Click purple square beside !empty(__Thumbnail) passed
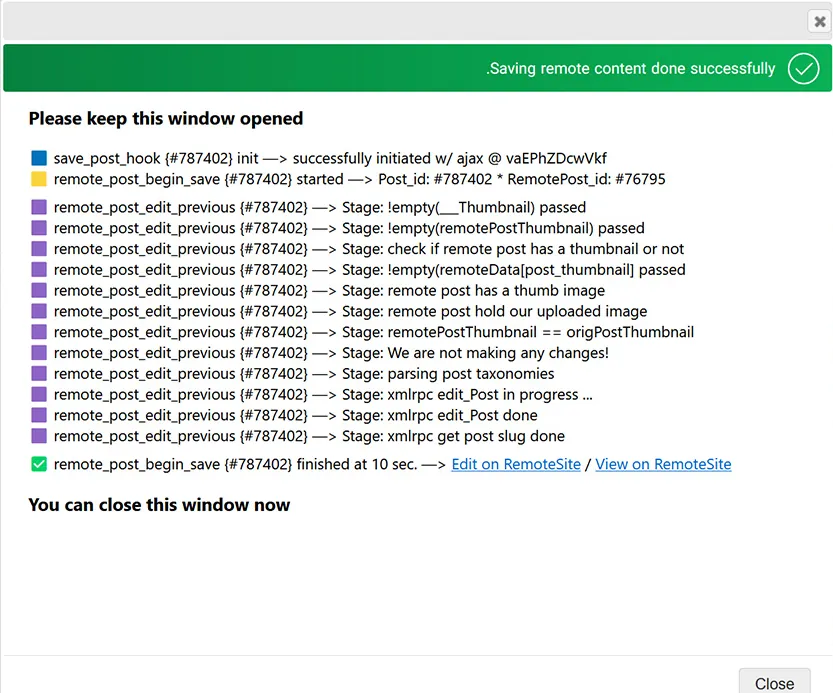The width and height of the screenshot is (833, 693). tap(39, 207)
